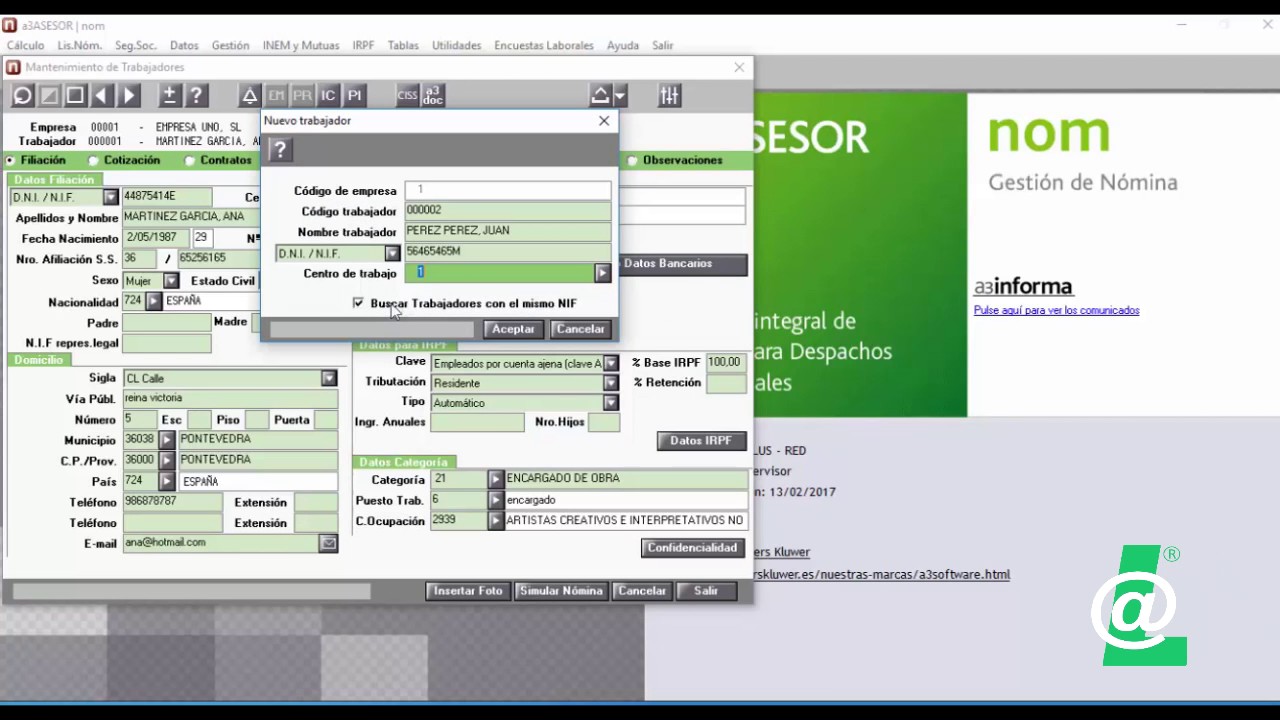
Task: Click the envelope icon beside E-mail field
Action: pos(328,543)
